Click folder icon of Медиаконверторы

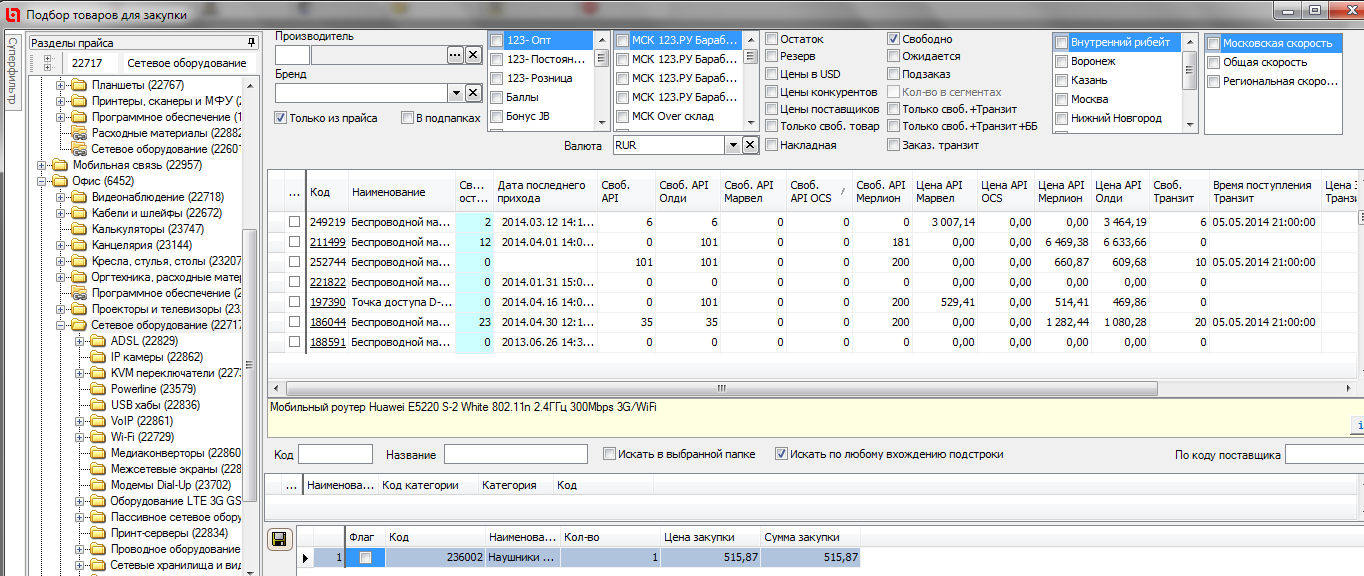tap(99, 453)
